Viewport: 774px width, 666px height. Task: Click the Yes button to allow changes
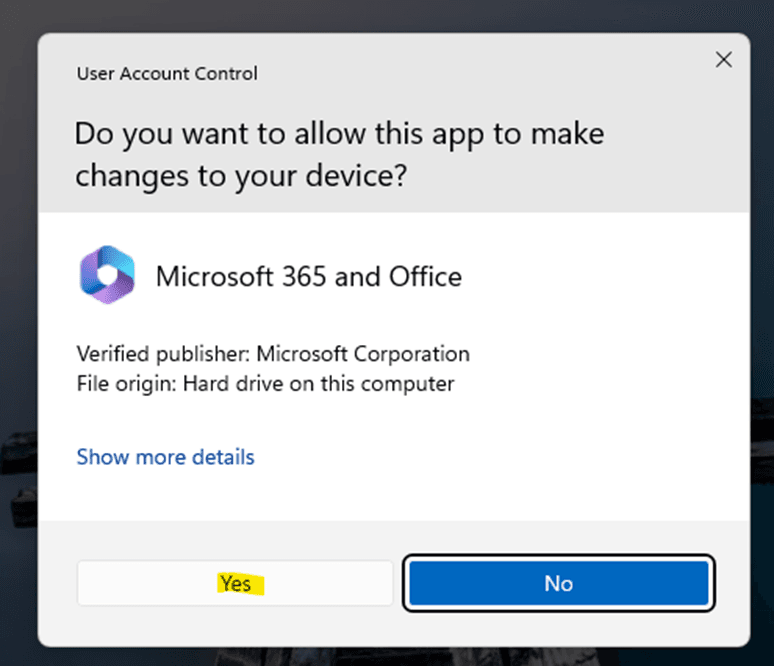[235, 583]
